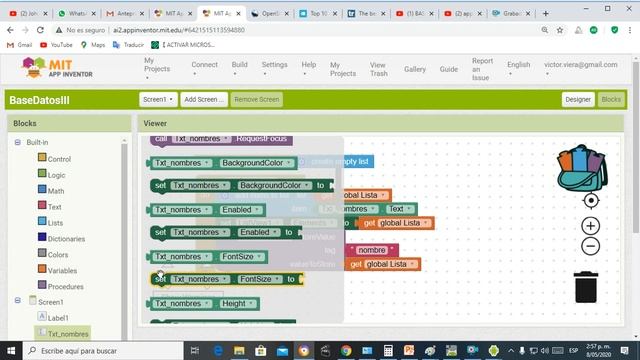Click the browser zoom magnifier icon
640x360 pixels.
coord(544,30)
